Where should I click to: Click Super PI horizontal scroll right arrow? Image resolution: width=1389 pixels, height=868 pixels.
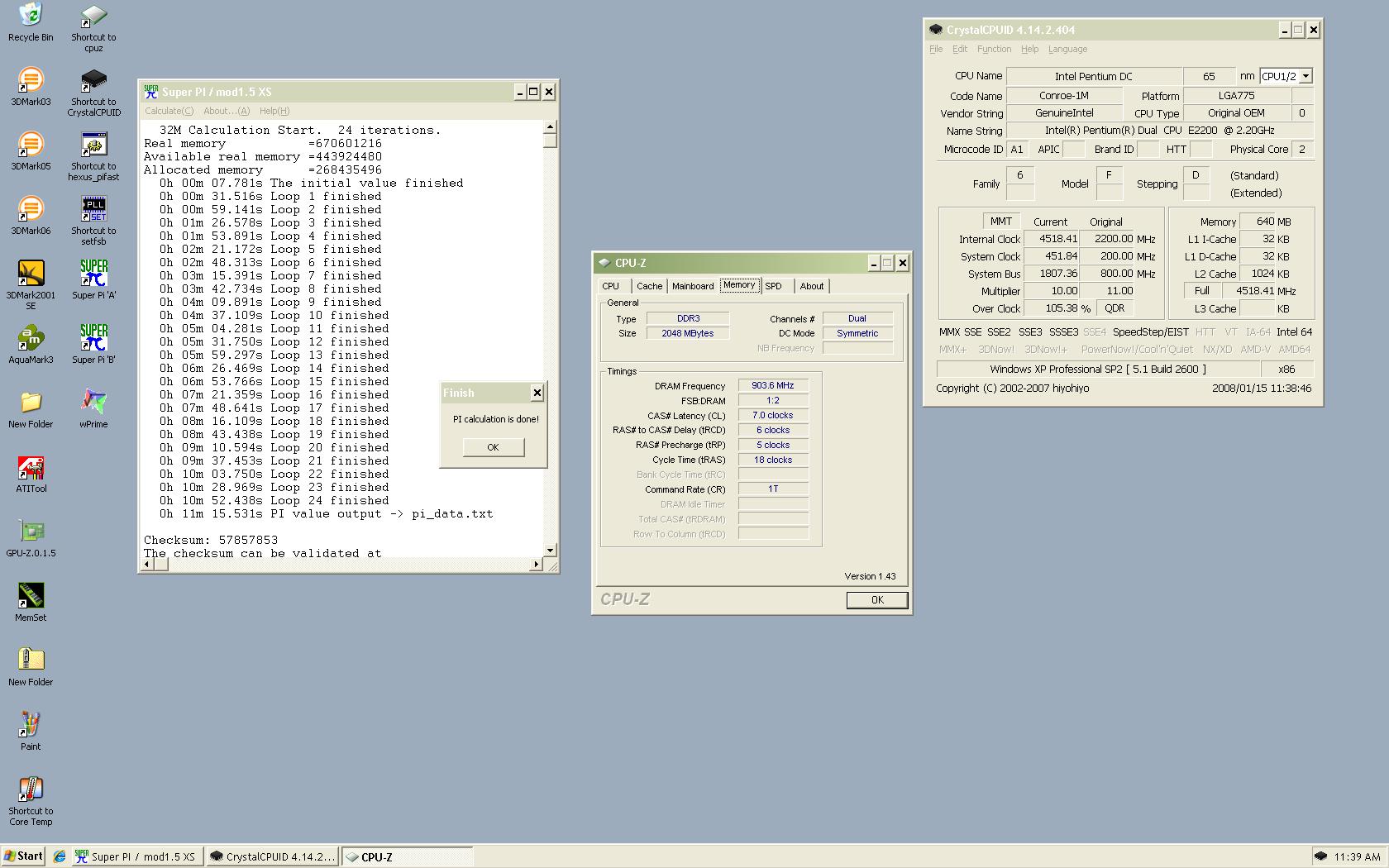coord(536,565)
